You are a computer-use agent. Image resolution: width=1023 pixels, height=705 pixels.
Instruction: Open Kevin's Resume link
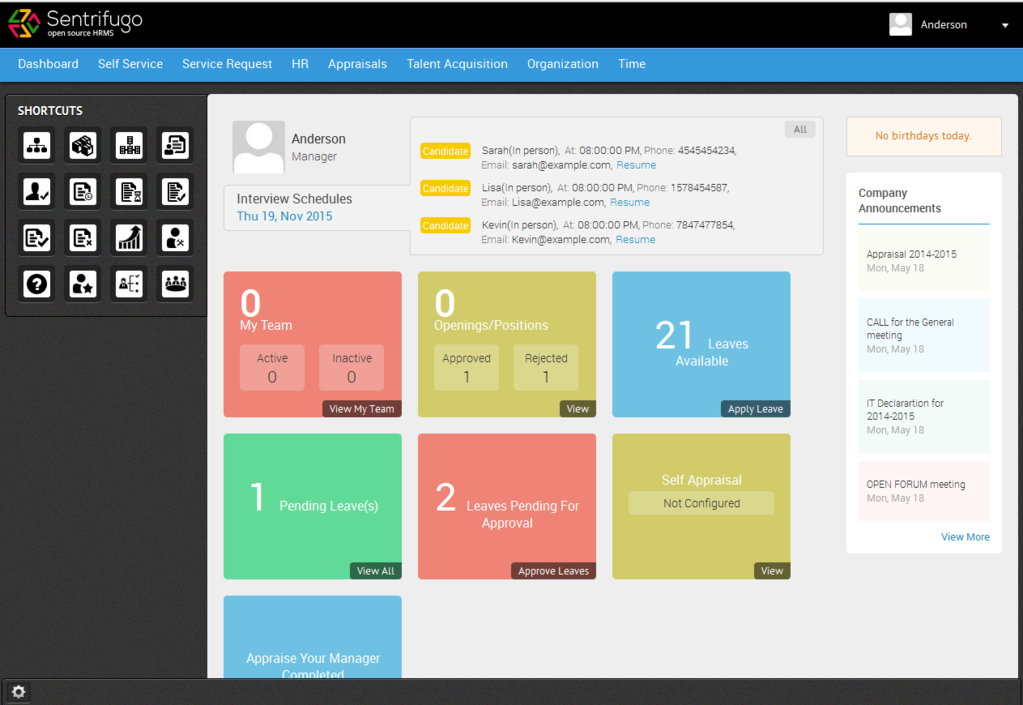click(635, 239)
